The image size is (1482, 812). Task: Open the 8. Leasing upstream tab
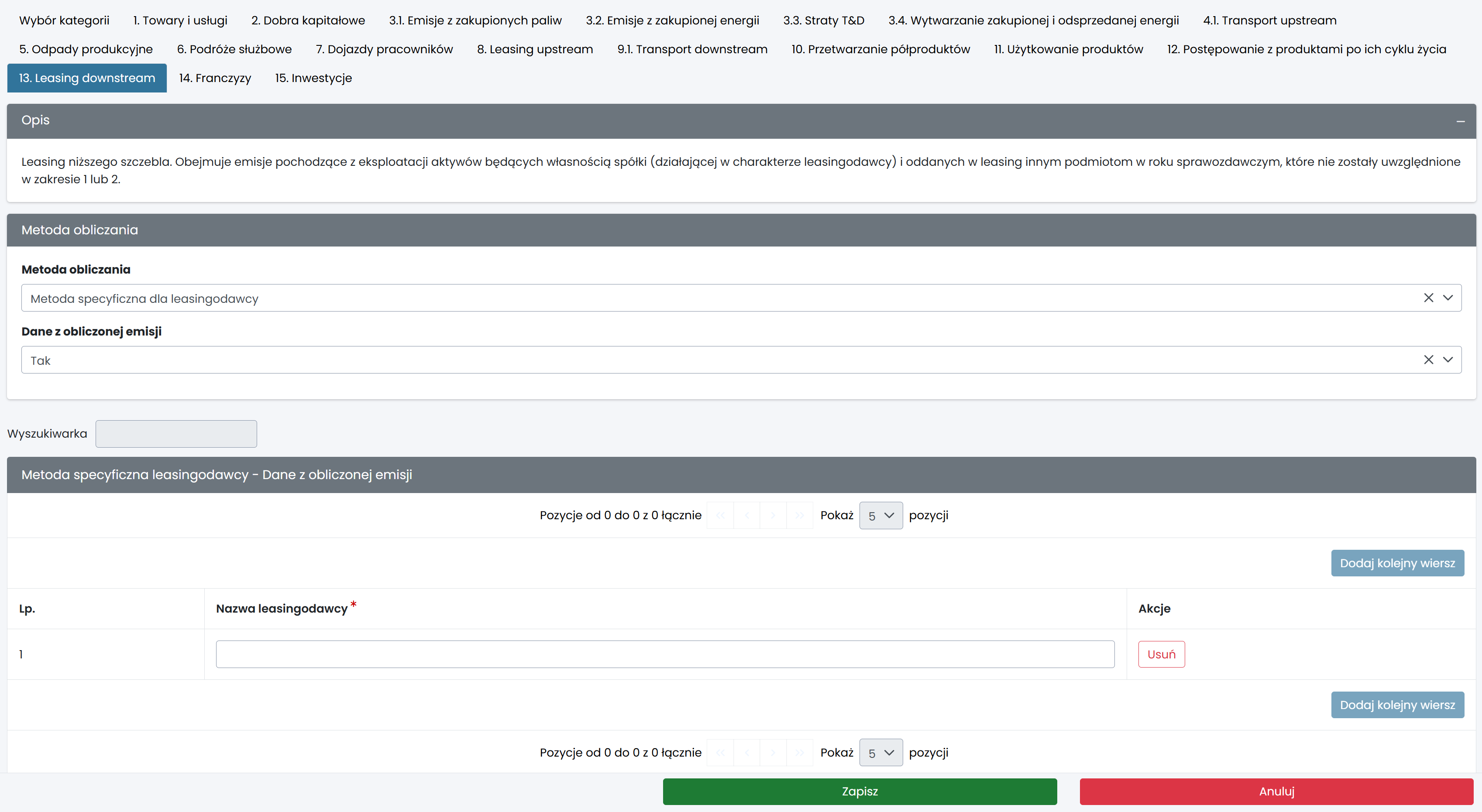534,49
